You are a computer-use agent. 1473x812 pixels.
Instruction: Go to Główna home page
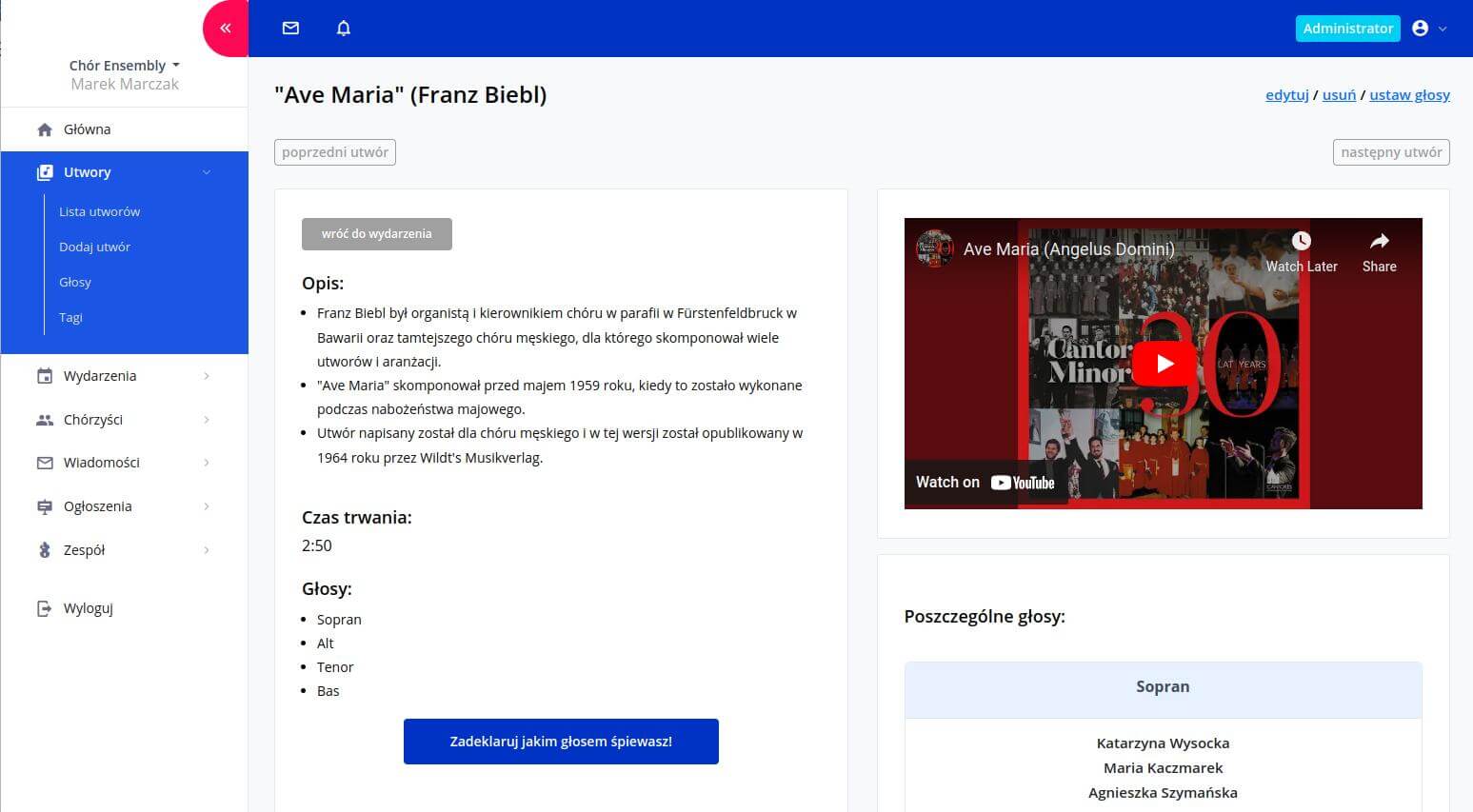click(x=87, y=129)
